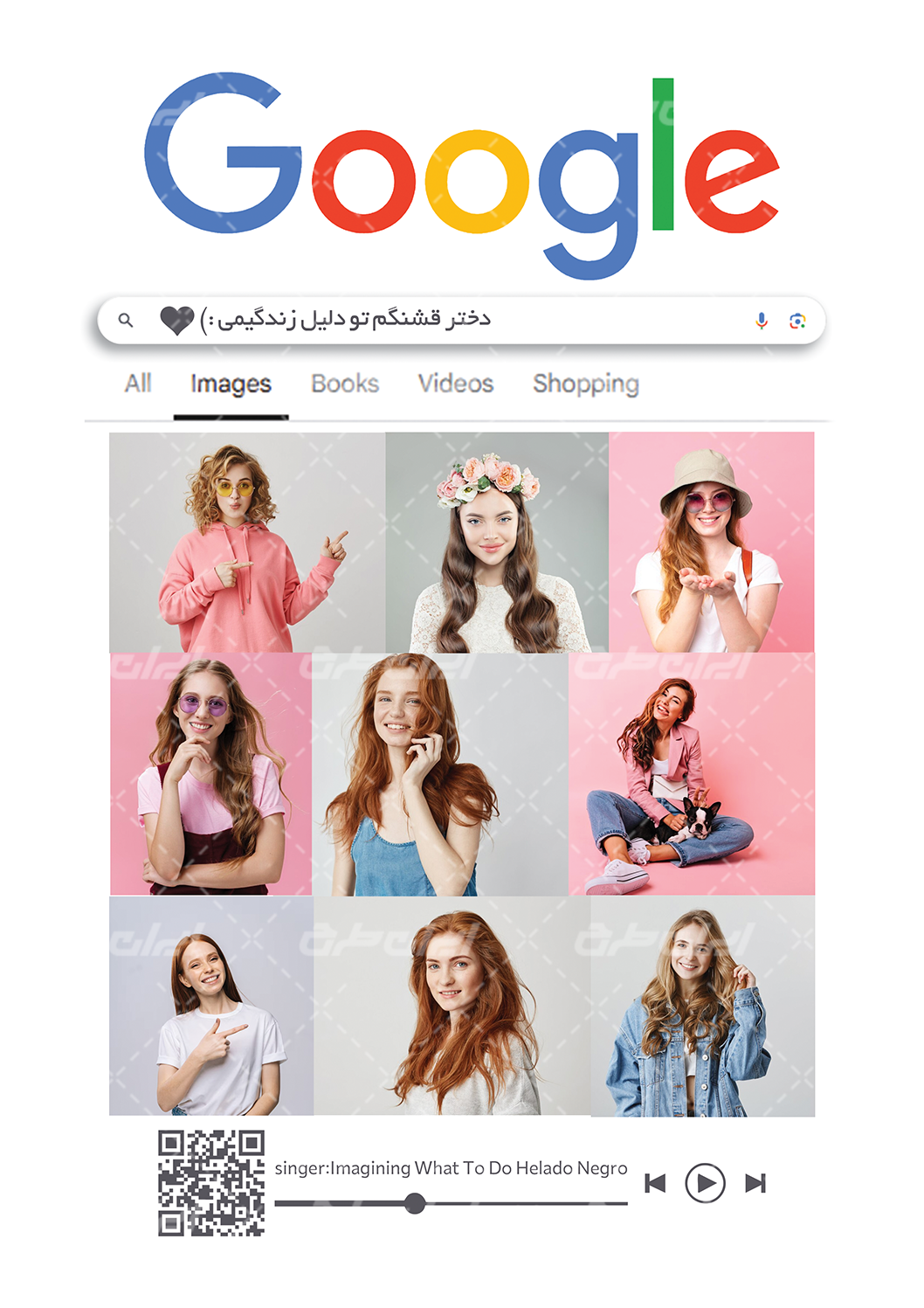Click the Google logo
The height and width of the screenshot is (1308, 924).
click(x=461, y=175)
